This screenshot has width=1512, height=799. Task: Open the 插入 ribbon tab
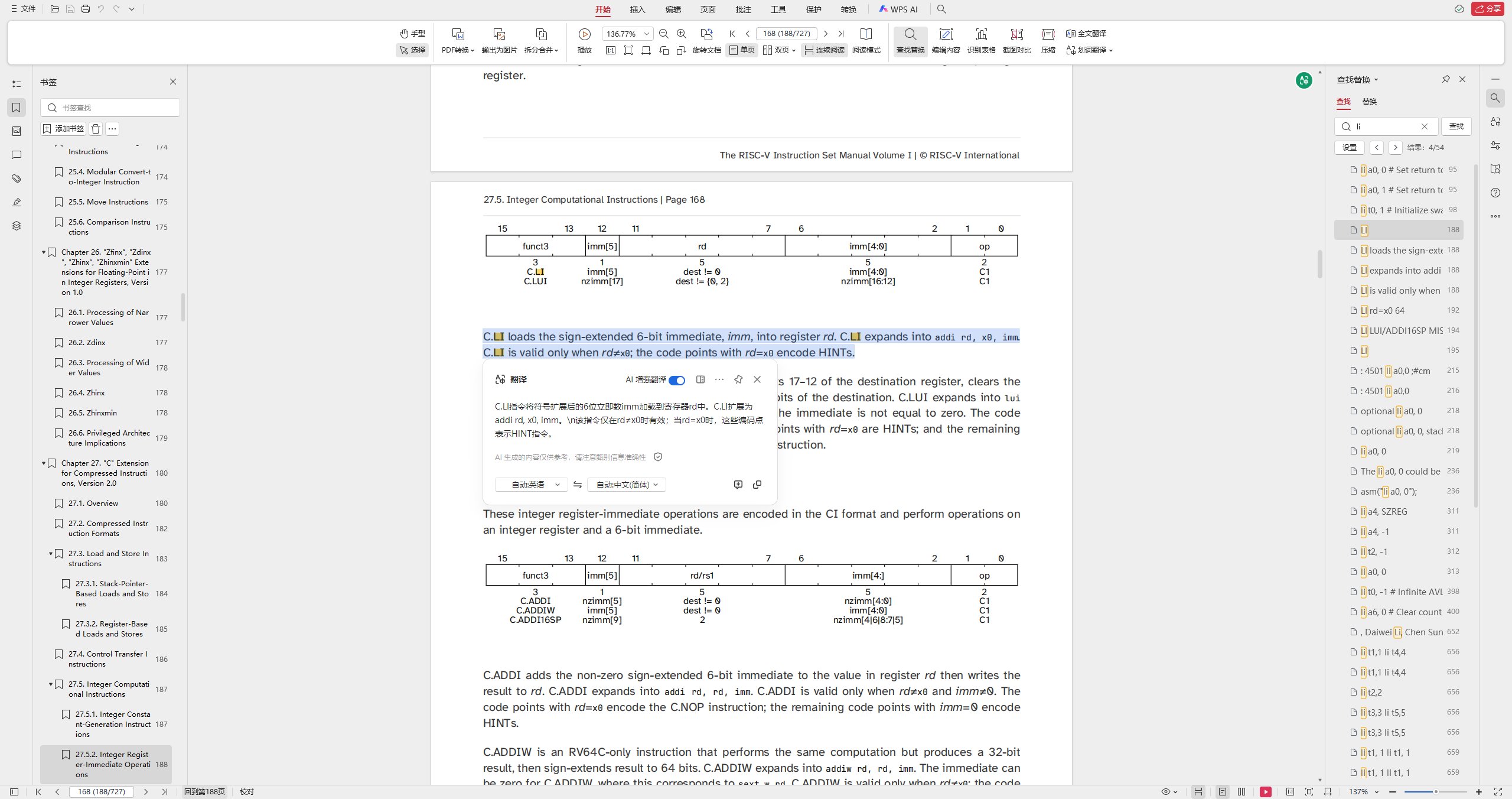pyautogui.click(x=637, y=9)
